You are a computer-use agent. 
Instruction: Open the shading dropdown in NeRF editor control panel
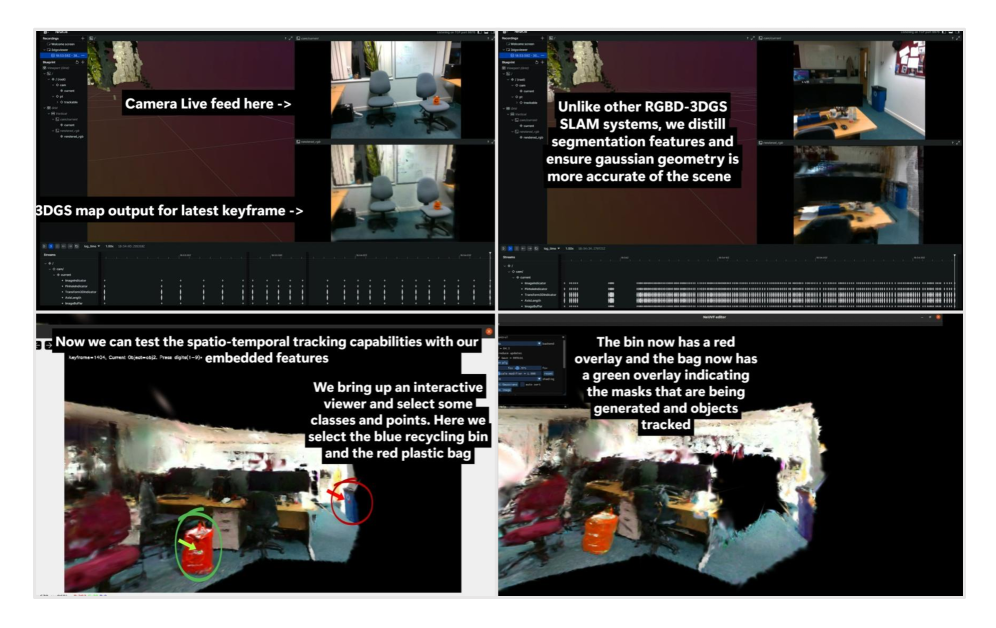519,379
